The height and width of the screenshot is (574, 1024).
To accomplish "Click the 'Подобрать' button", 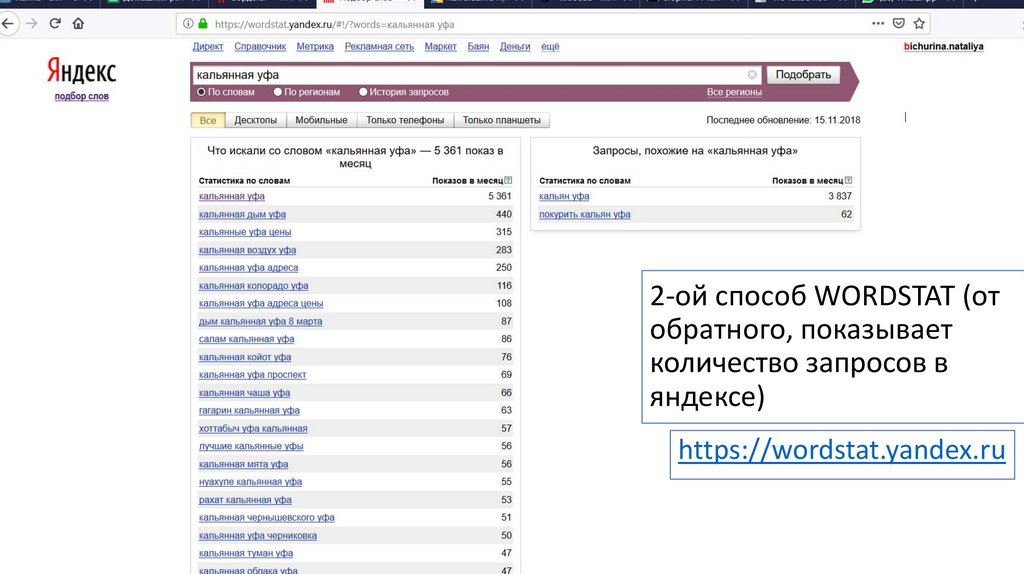I will [x=803, y=74].
